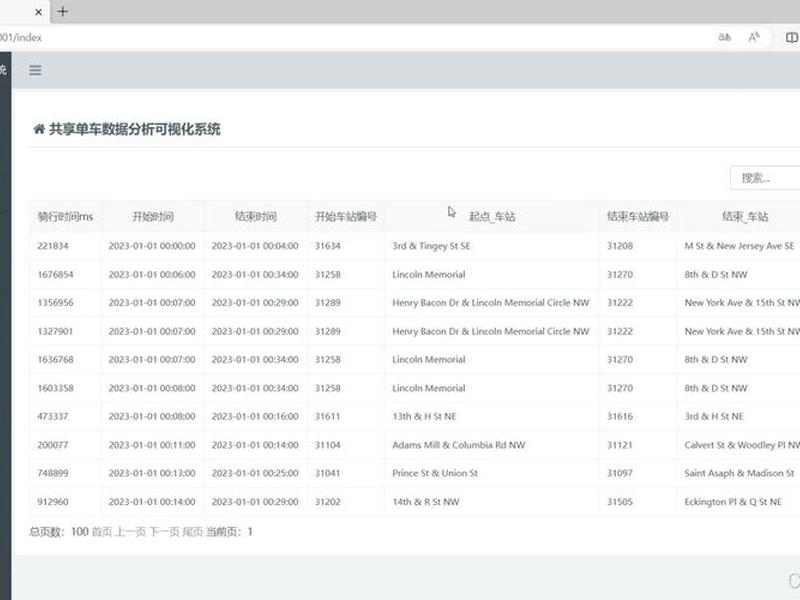The width and height of the screenshot is (800, 600).
Task: Go to 首页 first page
Action: pyautogui.click(x=102, y=532)
